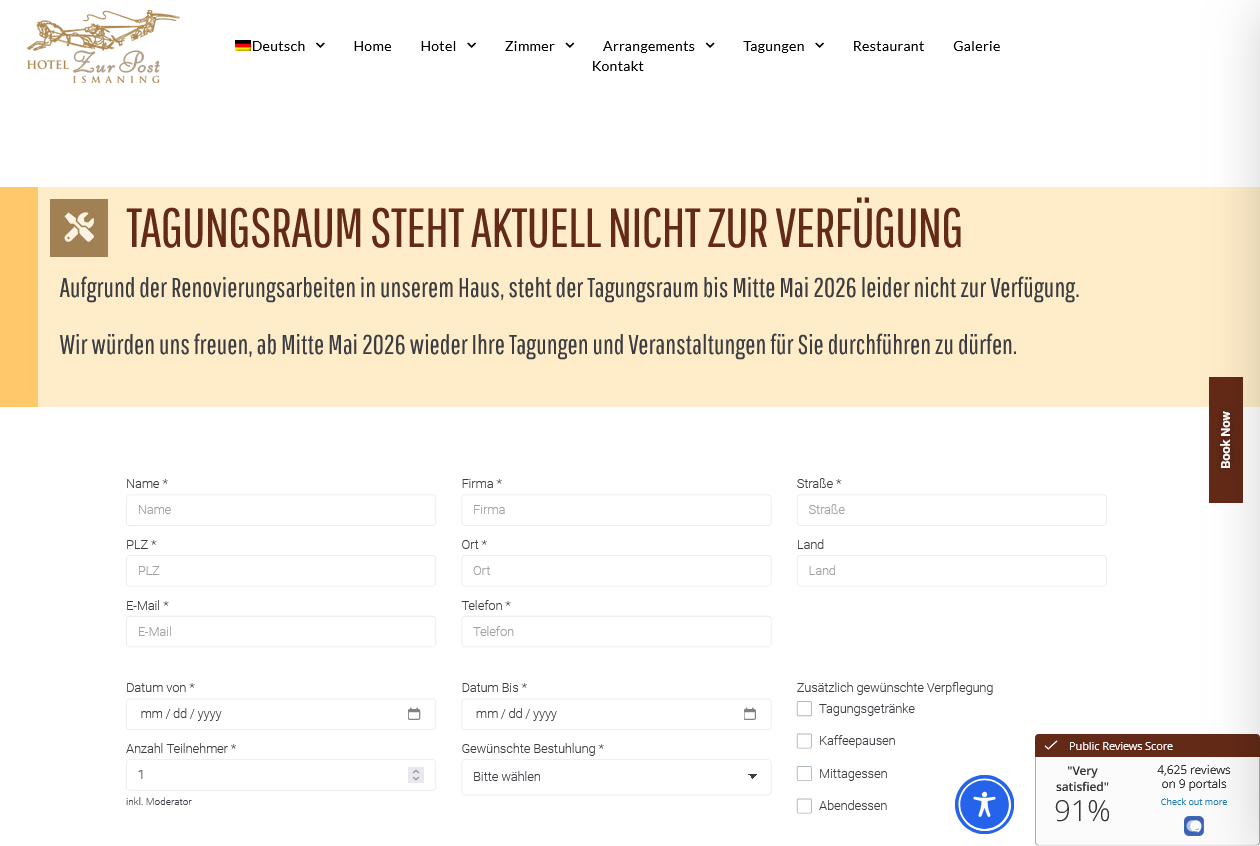1260x846 pixels.
Task: Expand the Zimmer menu dropdown
Action: point(539,46)
